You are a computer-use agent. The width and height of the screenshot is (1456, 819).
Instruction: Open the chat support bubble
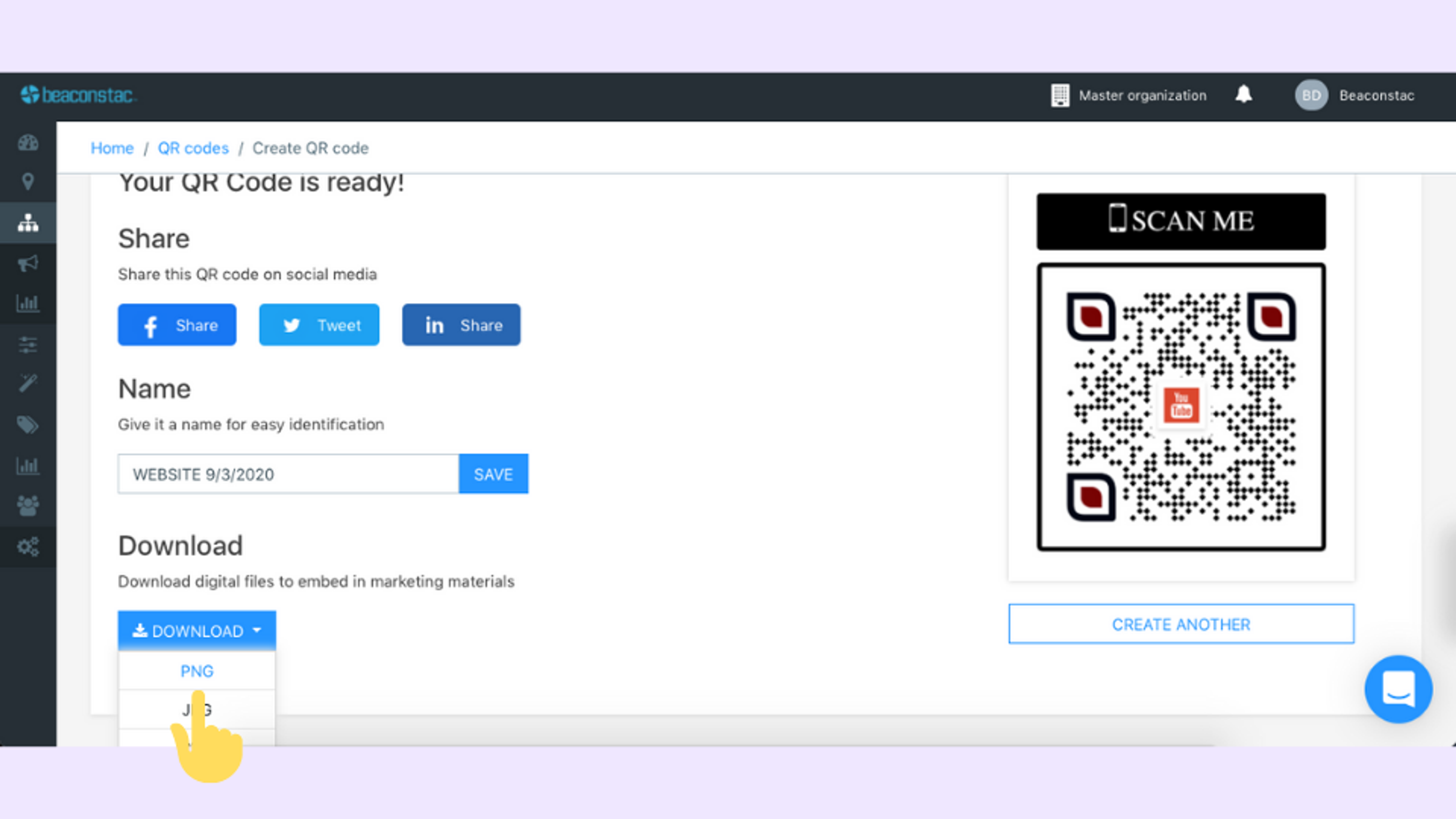(1398, 689)
